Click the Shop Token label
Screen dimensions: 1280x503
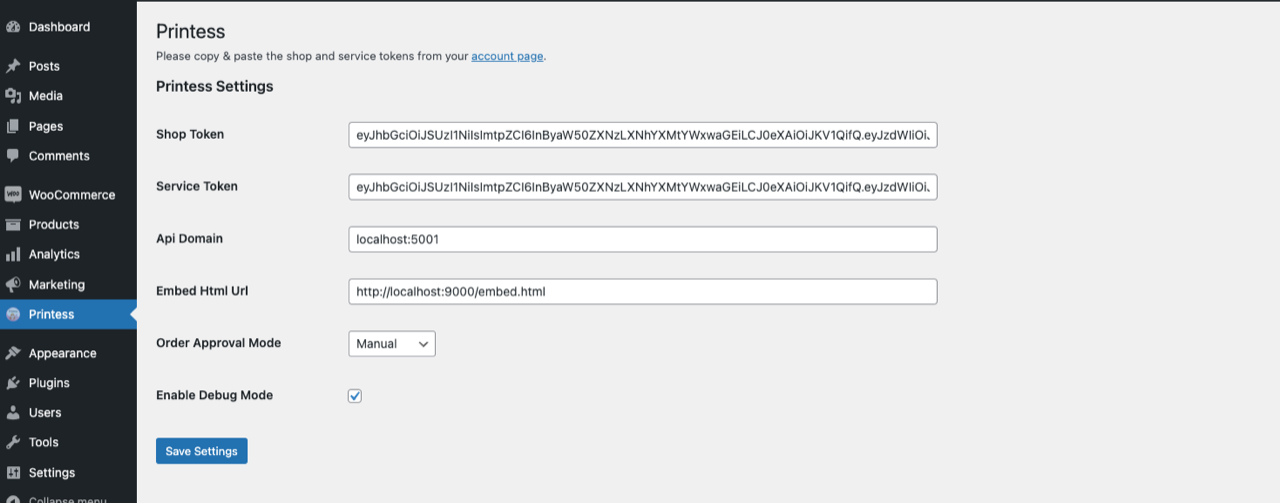coord(190,134)
